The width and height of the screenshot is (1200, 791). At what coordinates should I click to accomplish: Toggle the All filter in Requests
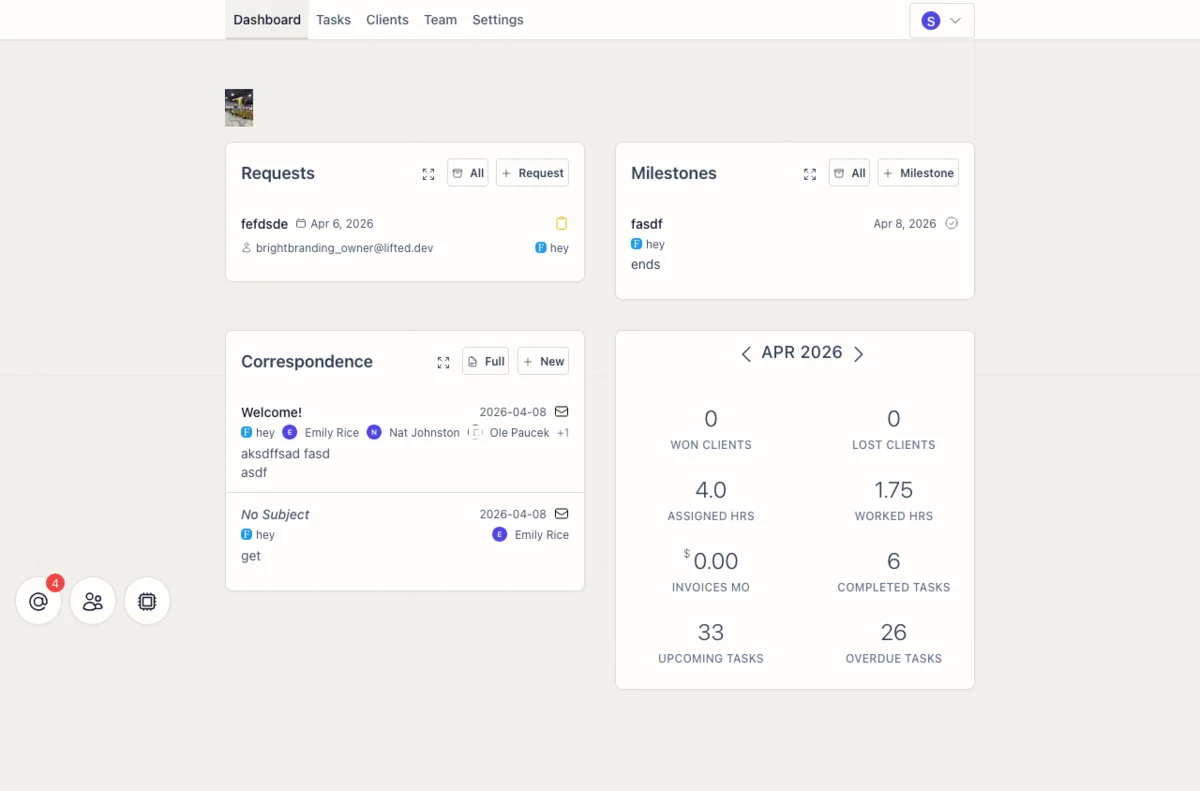click(x=467, y=172)
